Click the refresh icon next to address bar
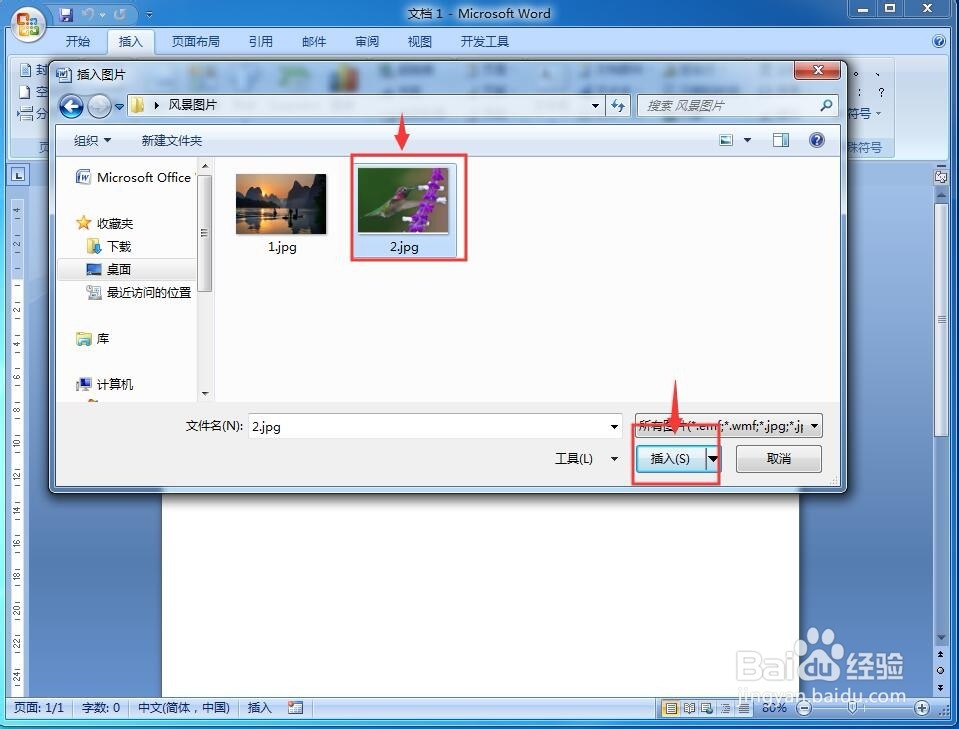Viewport: 959px width, 729px height. coord(618,106)
